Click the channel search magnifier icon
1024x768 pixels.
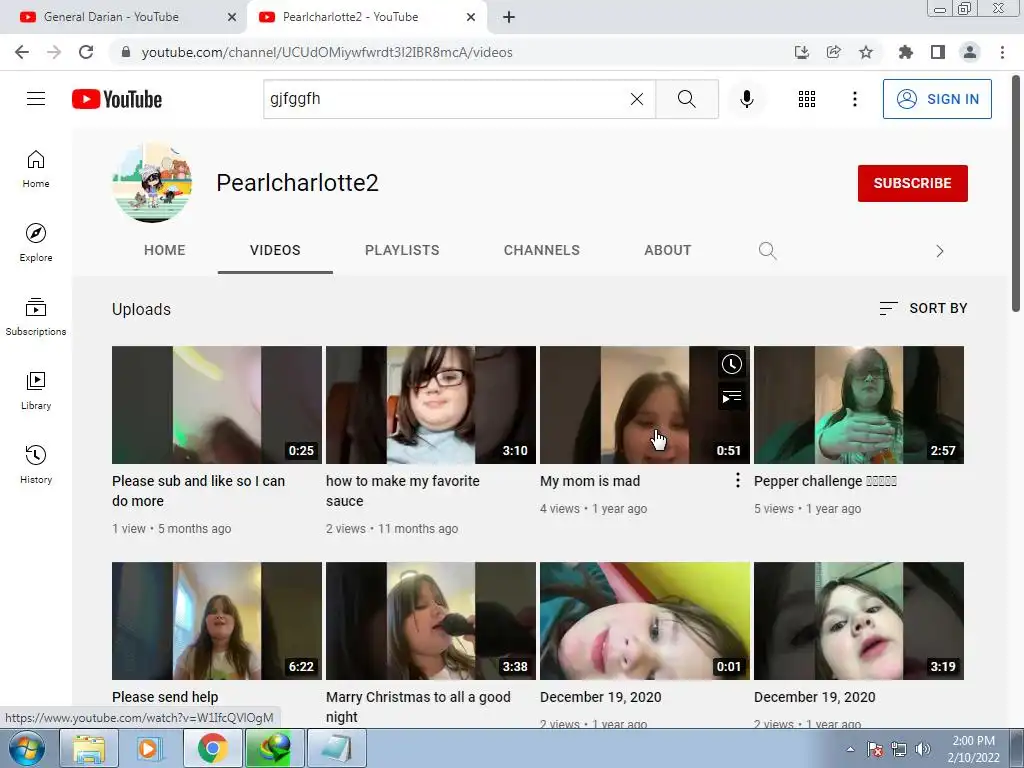click(767, 251)
